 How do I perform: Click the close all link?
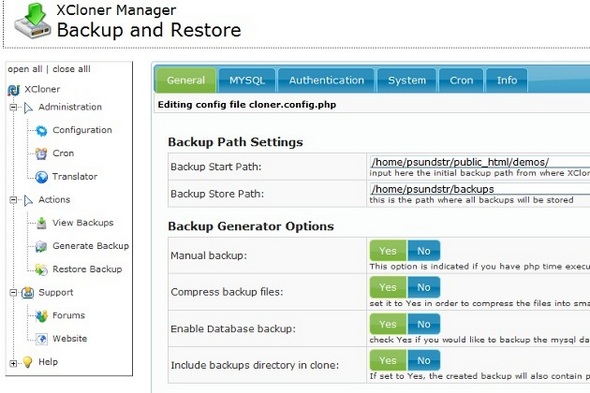(71, 69)
